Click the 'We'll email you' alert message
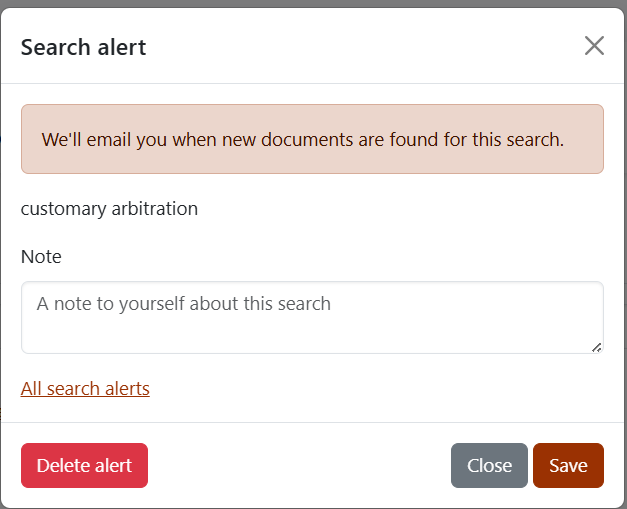 [x=303, y=140]
